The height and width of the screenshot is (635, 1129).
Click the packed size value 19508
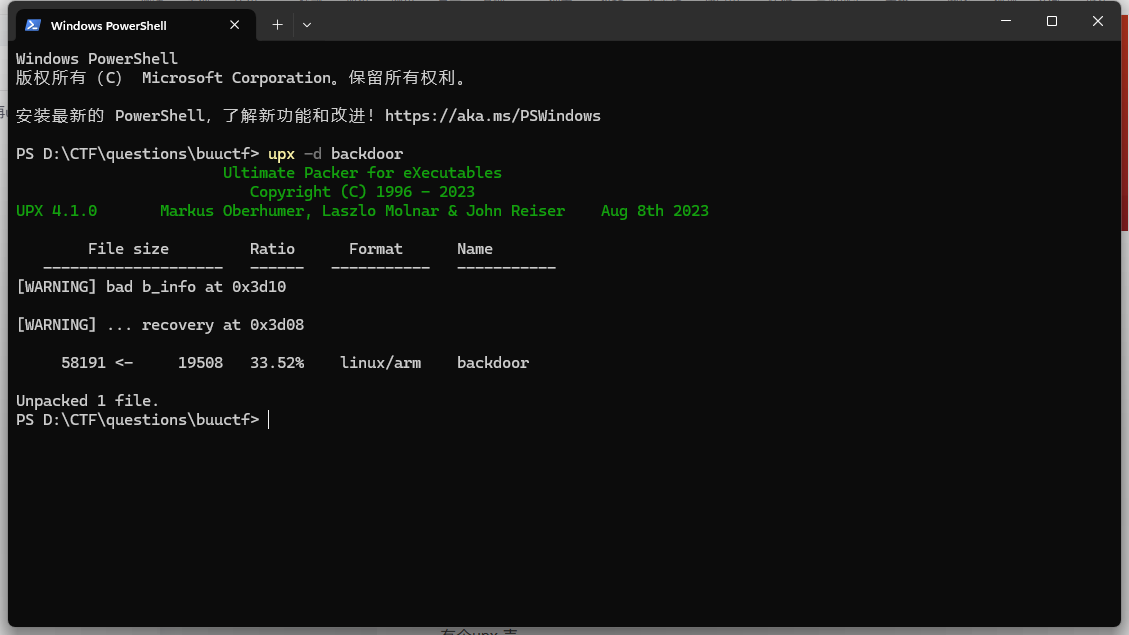pyautogui.click(x=200, y=363)
